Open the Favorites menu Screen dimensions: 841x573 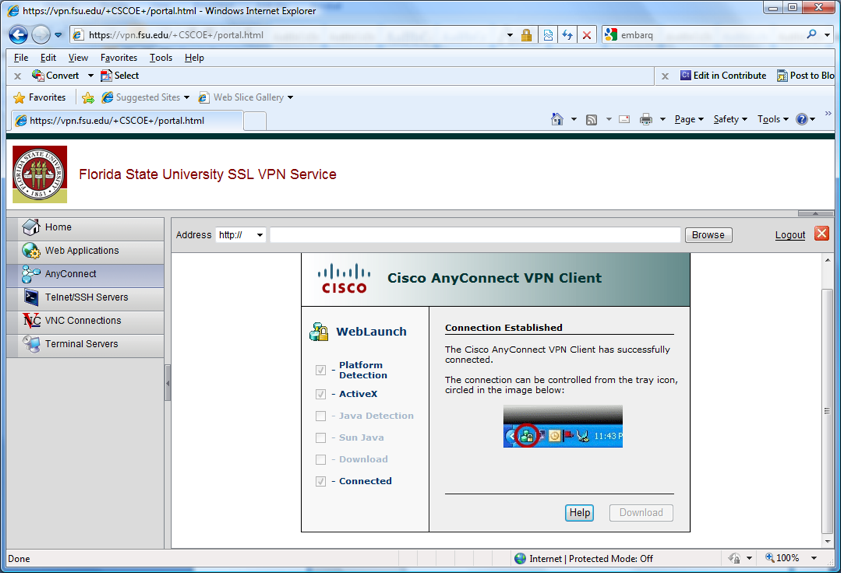coord(119,57)
